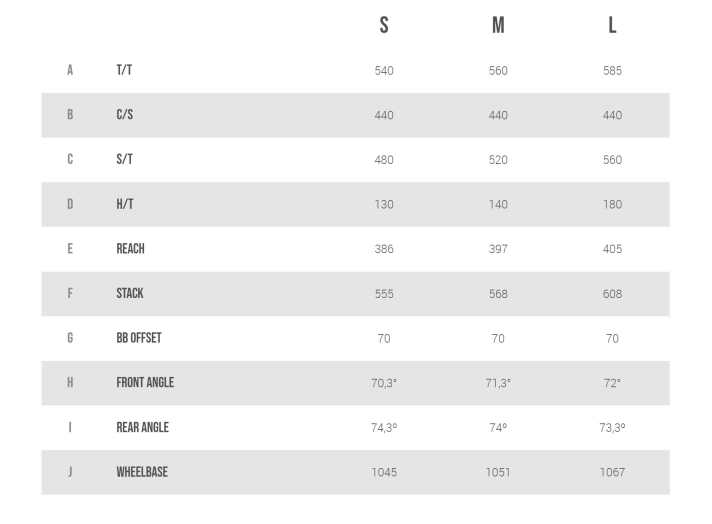Viewport: 712px width, 524px height.
Task: Select the 72° front angle value
Action: click(x=612, y=383)
